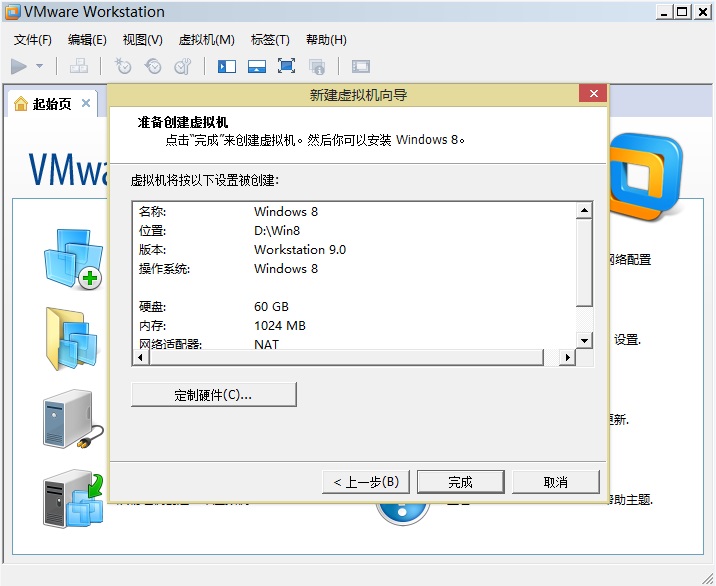Image resolution: width=716 pixels, height=586 pixels.
Task: Close the 起始页 tab
Action: point(86,103)
